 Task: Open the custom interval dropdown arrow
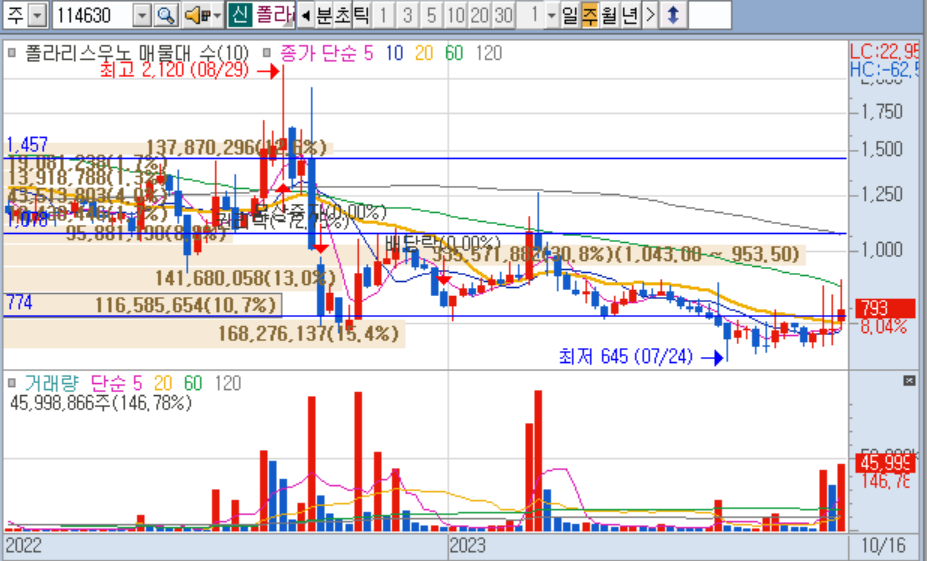(x=551, y=15)
